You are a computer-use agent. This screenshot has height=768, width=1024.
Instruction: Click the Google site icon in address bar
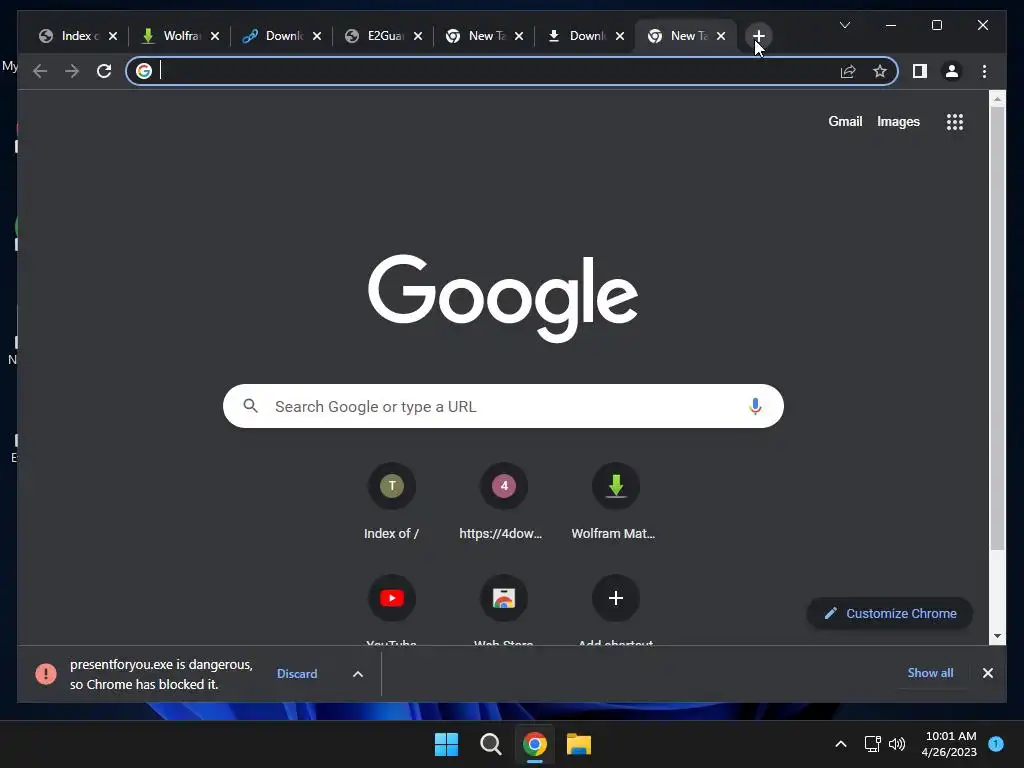pos(144,71)
